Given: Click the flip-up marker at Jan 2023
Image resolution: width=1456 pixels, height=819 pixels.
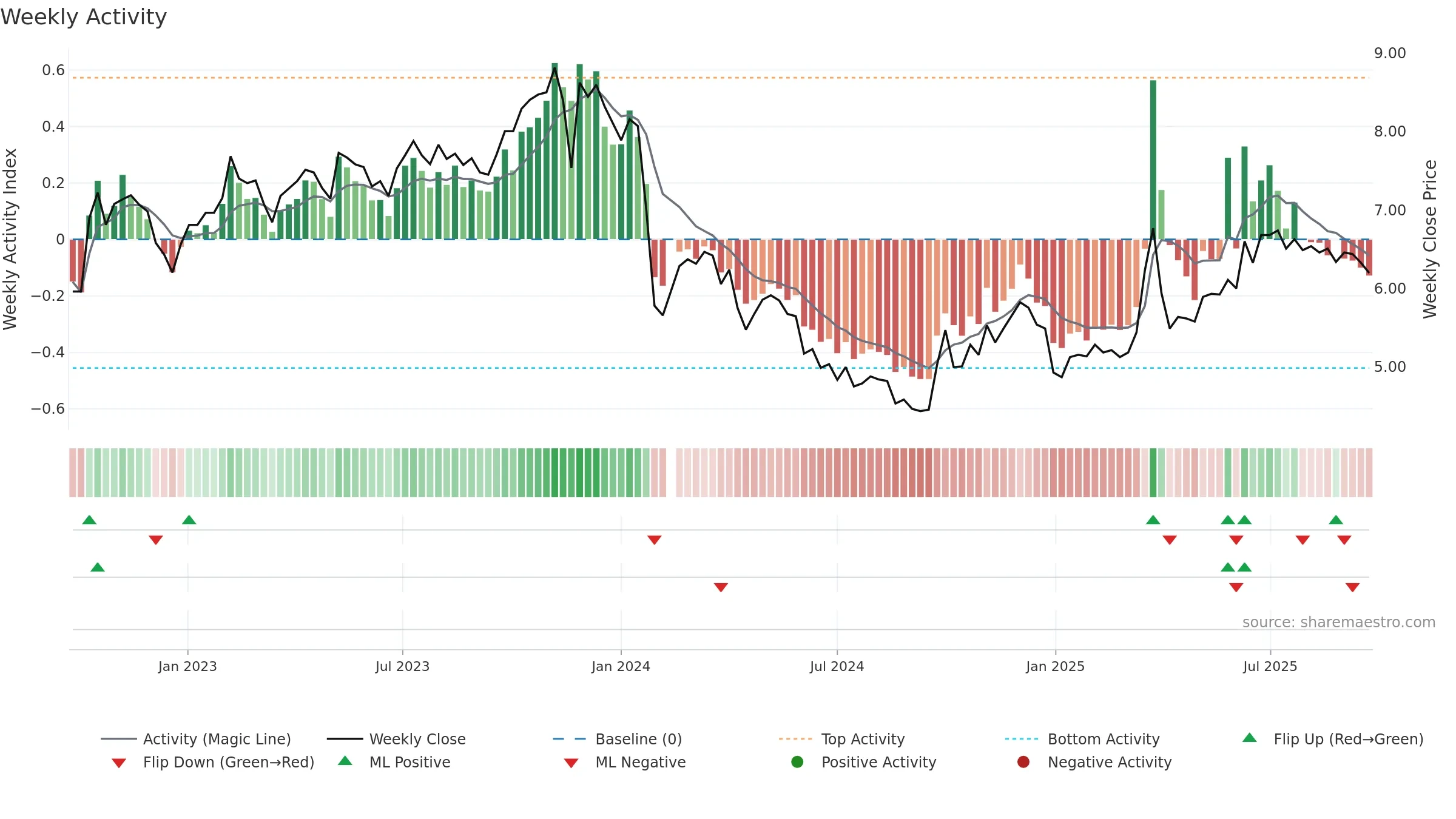Looking at the screenshot, I should click(x=189, y=520).
